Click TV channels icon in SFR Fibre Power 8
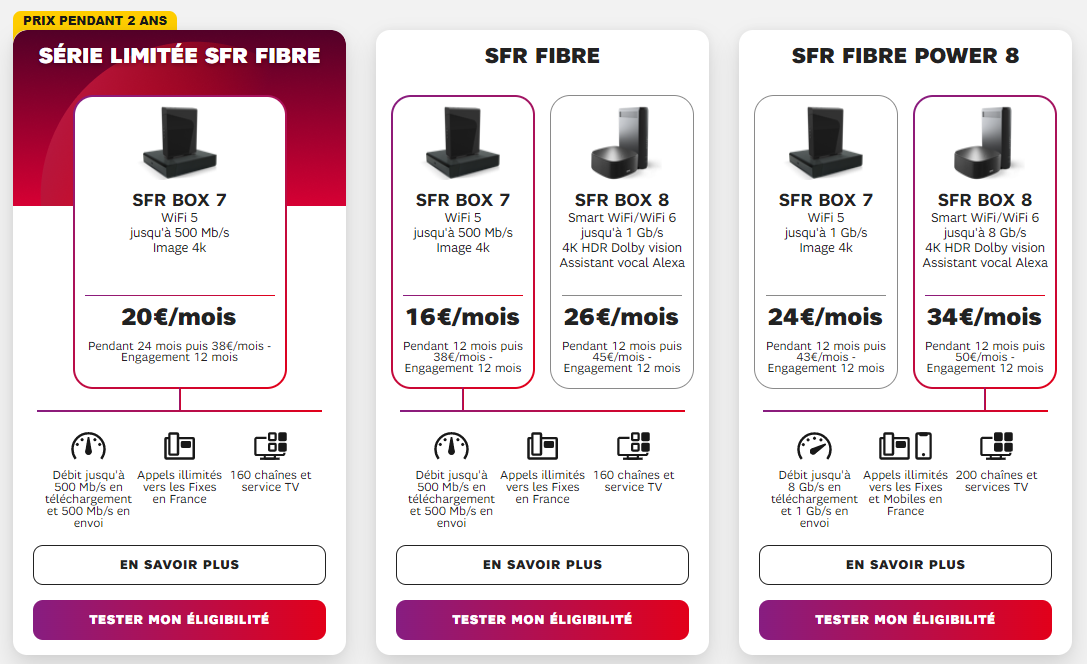 (x=996, y=446)
